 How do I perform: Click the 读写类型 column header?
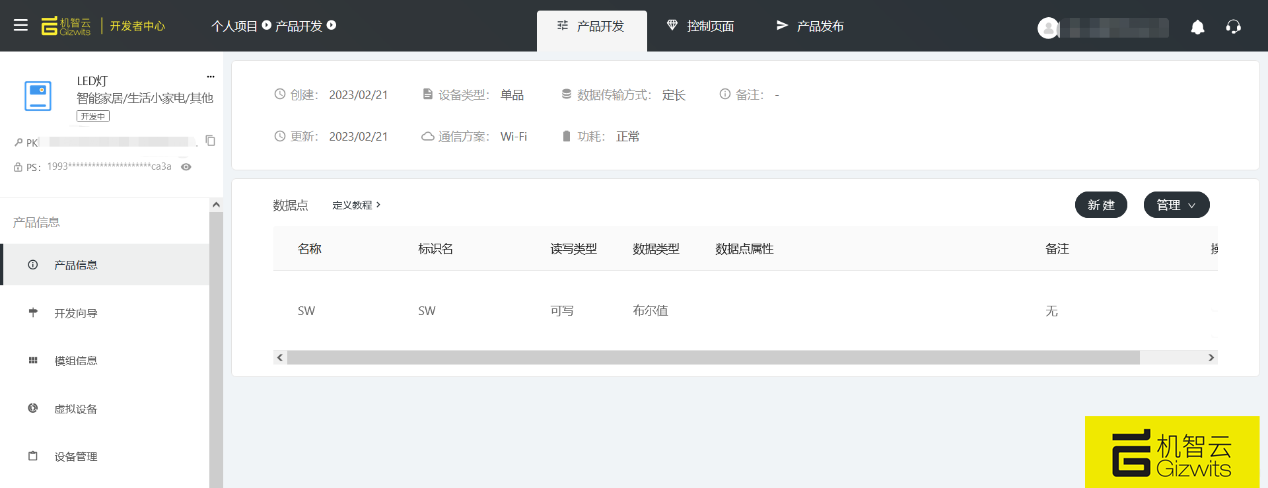click(574, 249)
